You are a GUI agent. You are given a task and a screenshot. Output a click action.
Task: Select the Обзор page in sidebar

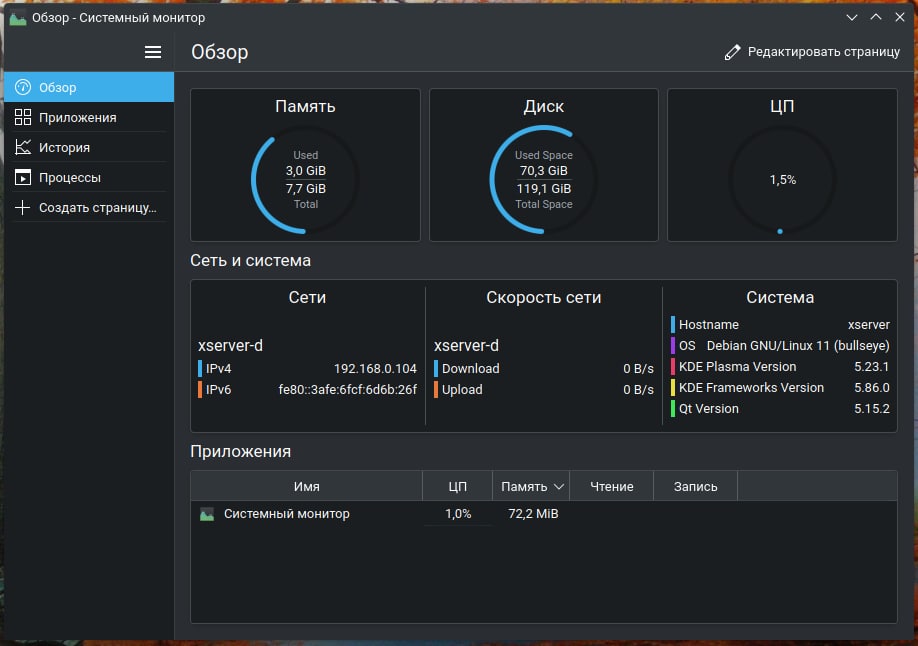pyautogui.click(x=89, y=87)
